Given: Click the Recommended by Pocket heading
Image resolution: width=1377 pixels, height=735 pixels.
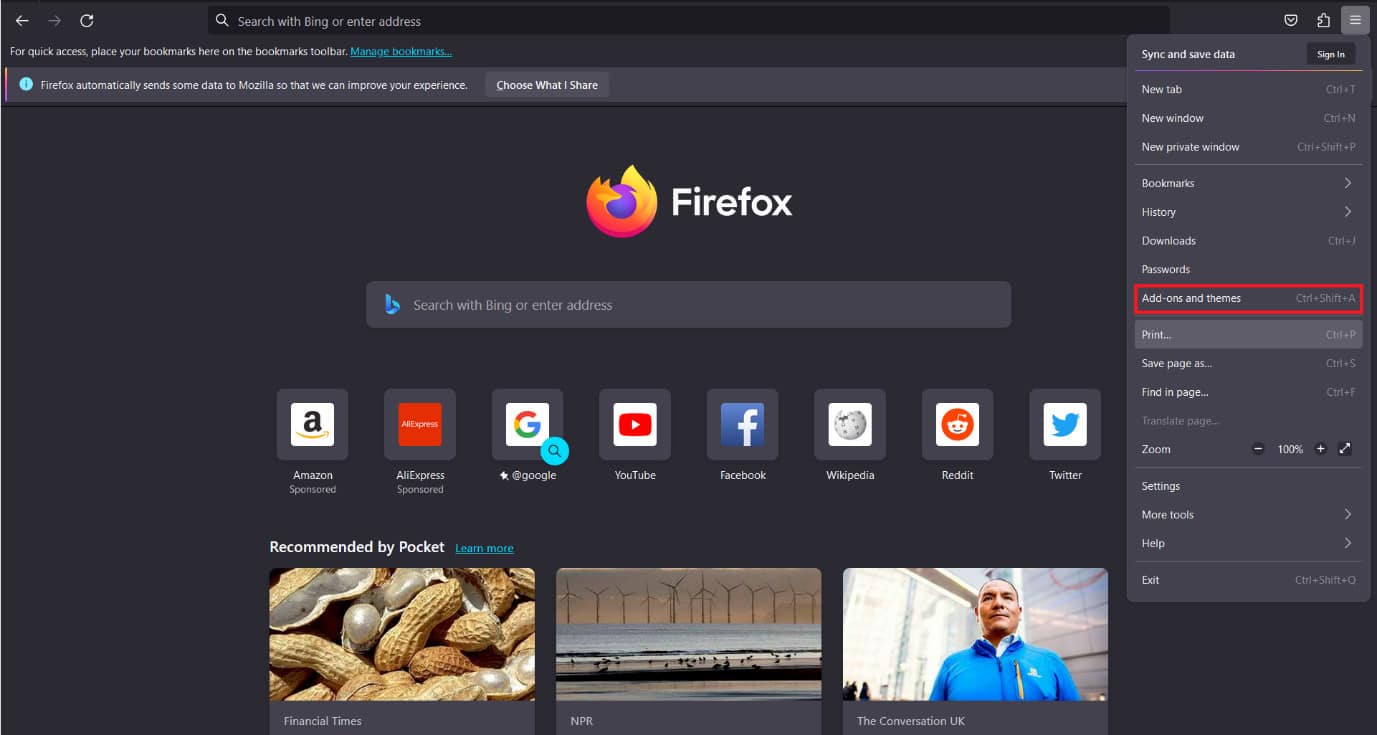Looking at the screenshot, I should pyautogui.click(x=357, y=547).
